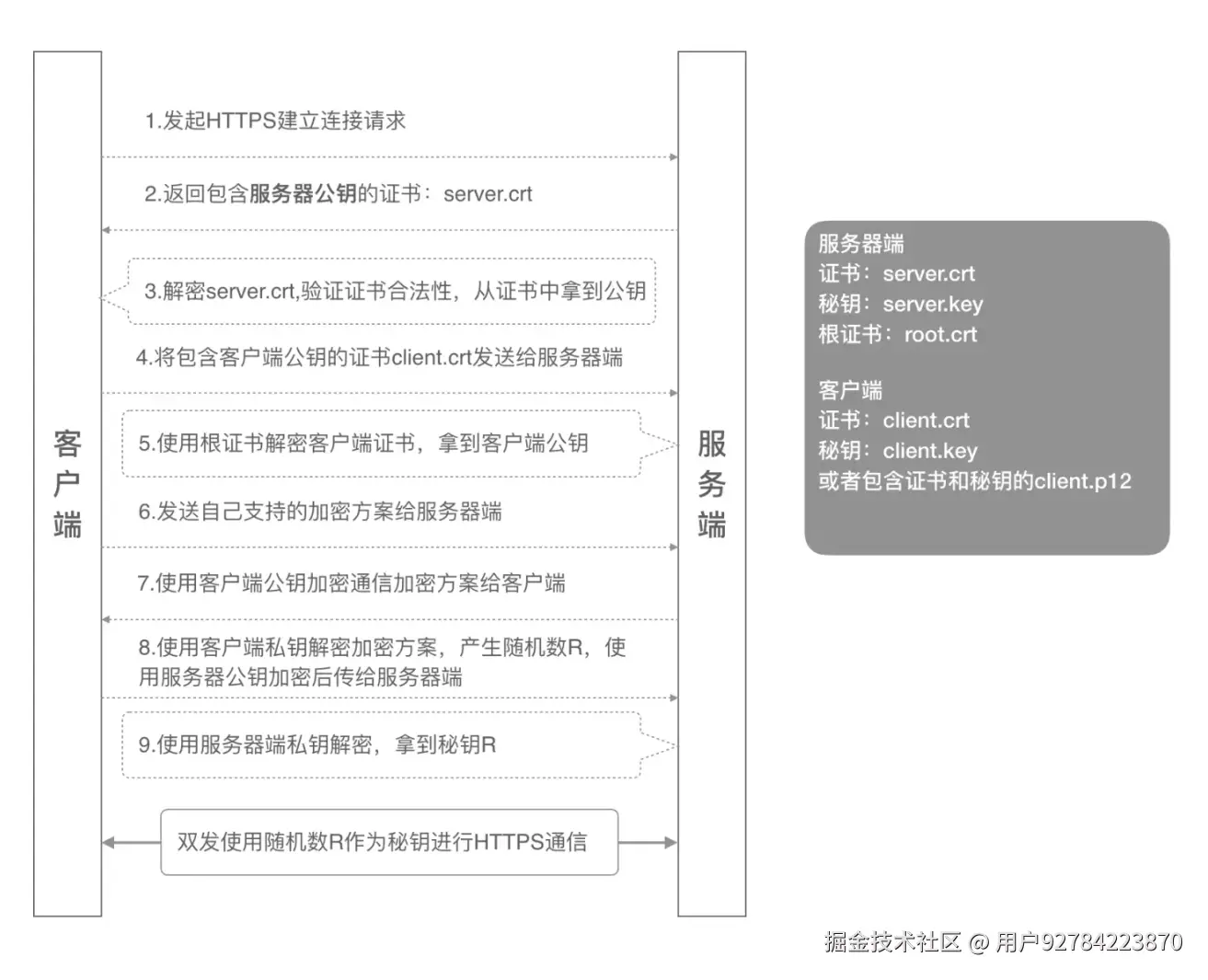Click the line "或者包含证书和秘钥的client.p12"

(x=975, y=481)
